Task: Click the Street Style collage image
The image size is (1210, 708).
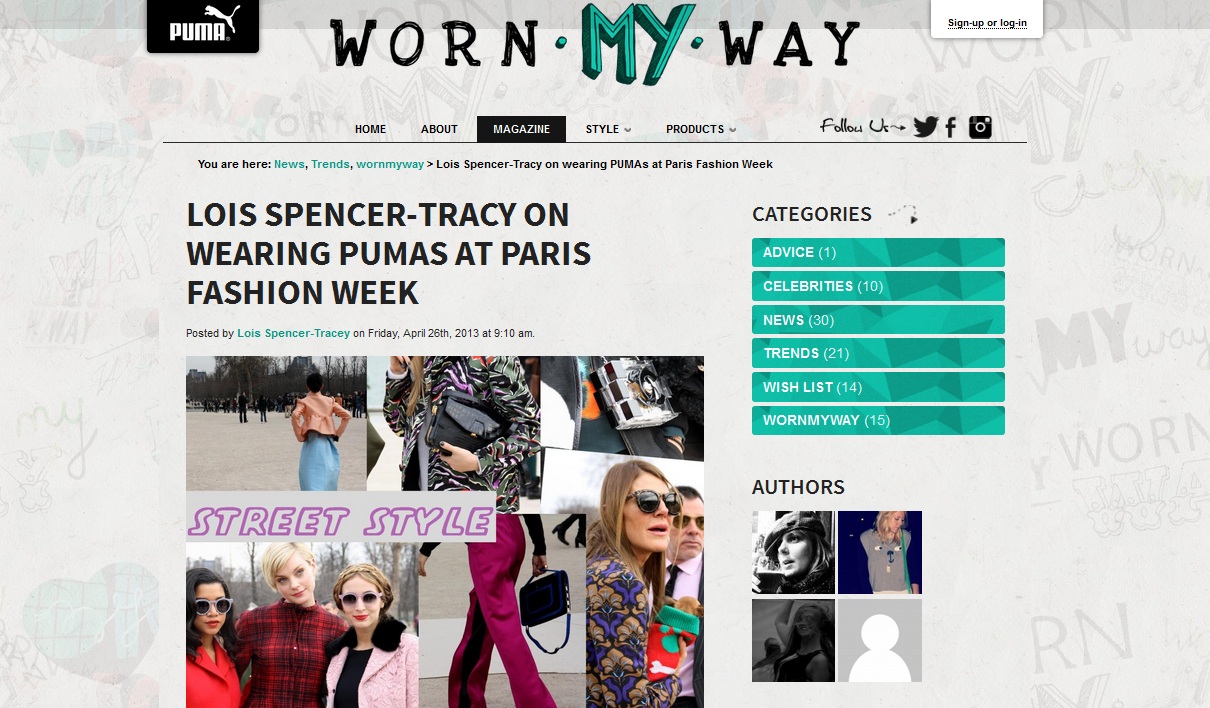Action: 445,532
